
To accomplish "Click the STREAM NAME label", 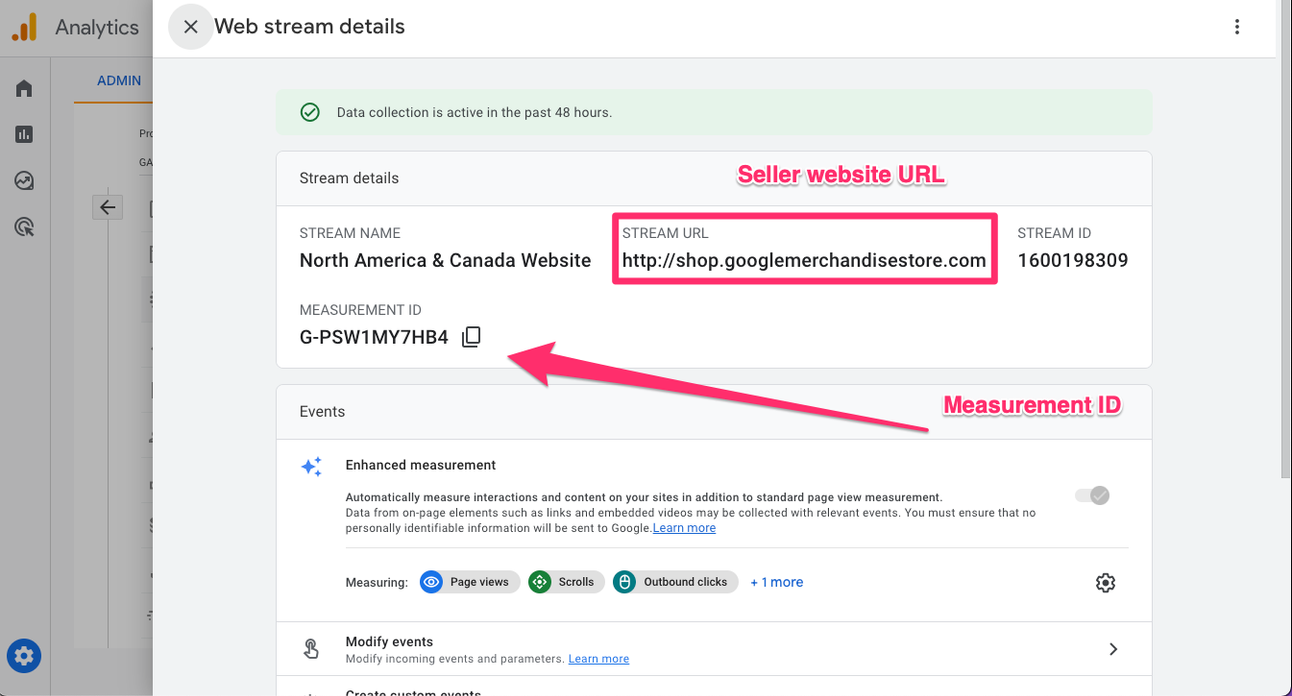I will (350, 233).
